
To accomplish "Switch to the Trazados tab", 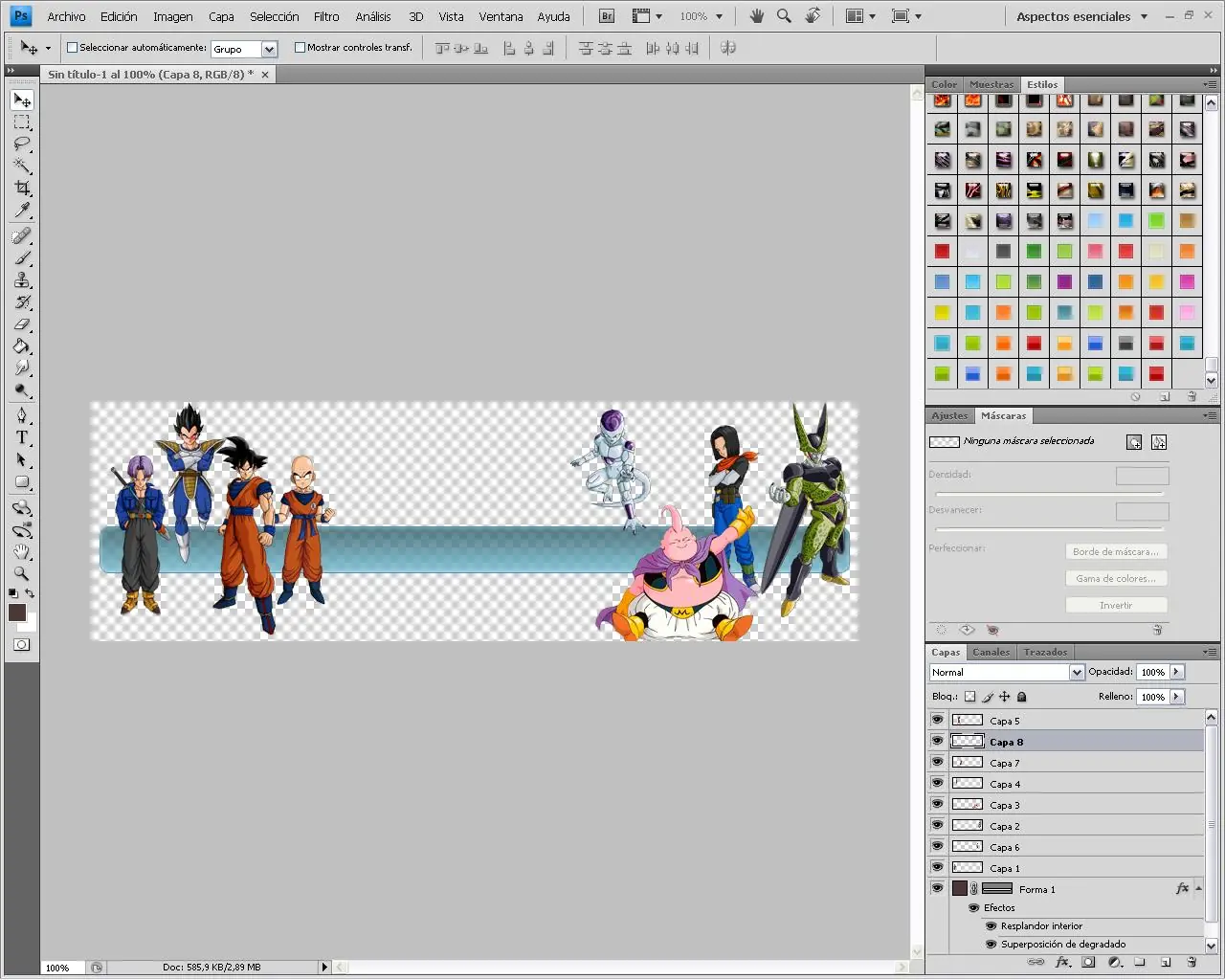I will pyautogui.click(x=1045, y=652).
